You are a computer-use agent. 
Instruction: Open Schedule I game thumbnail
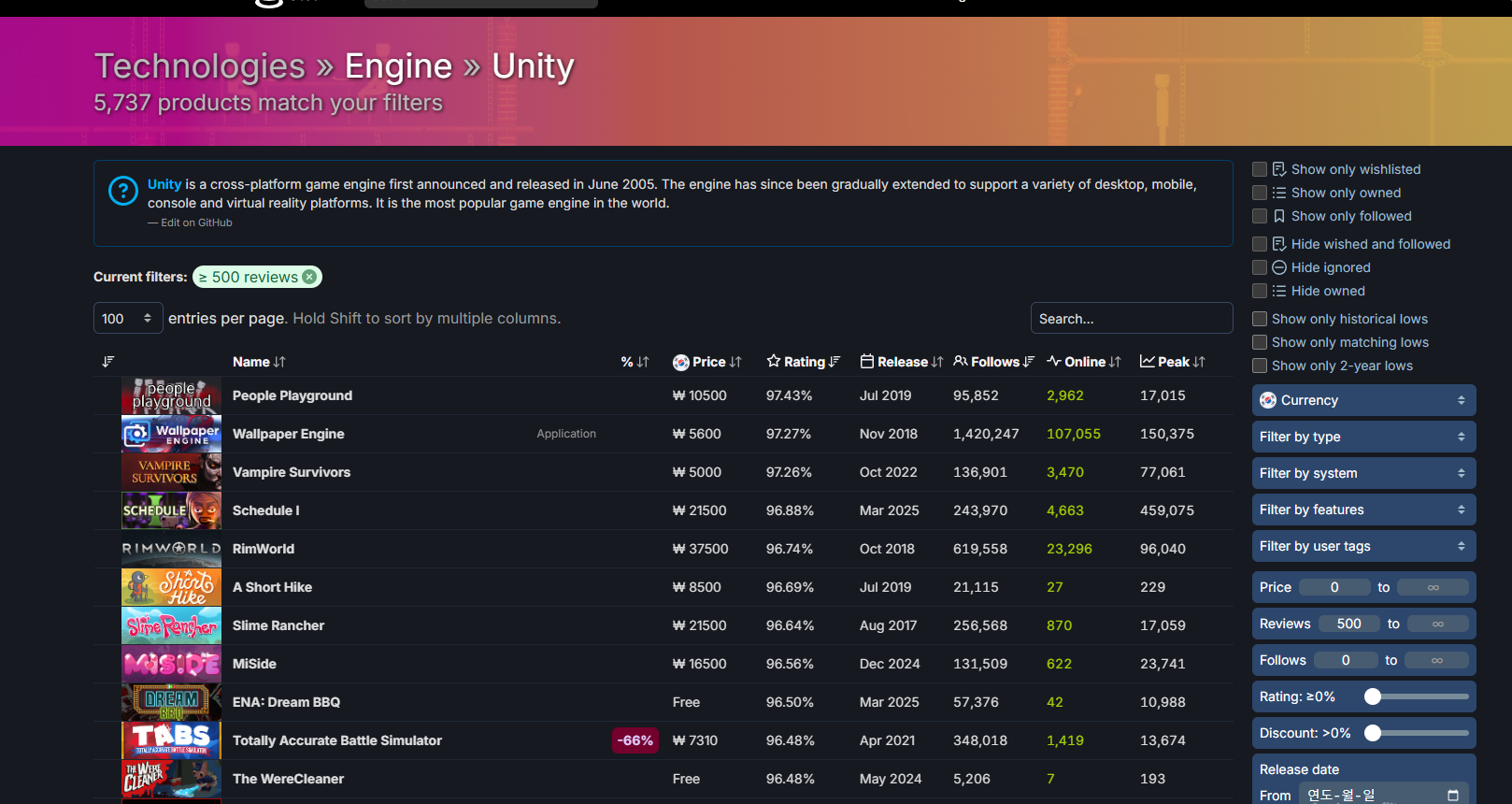(x=172, y=510)
